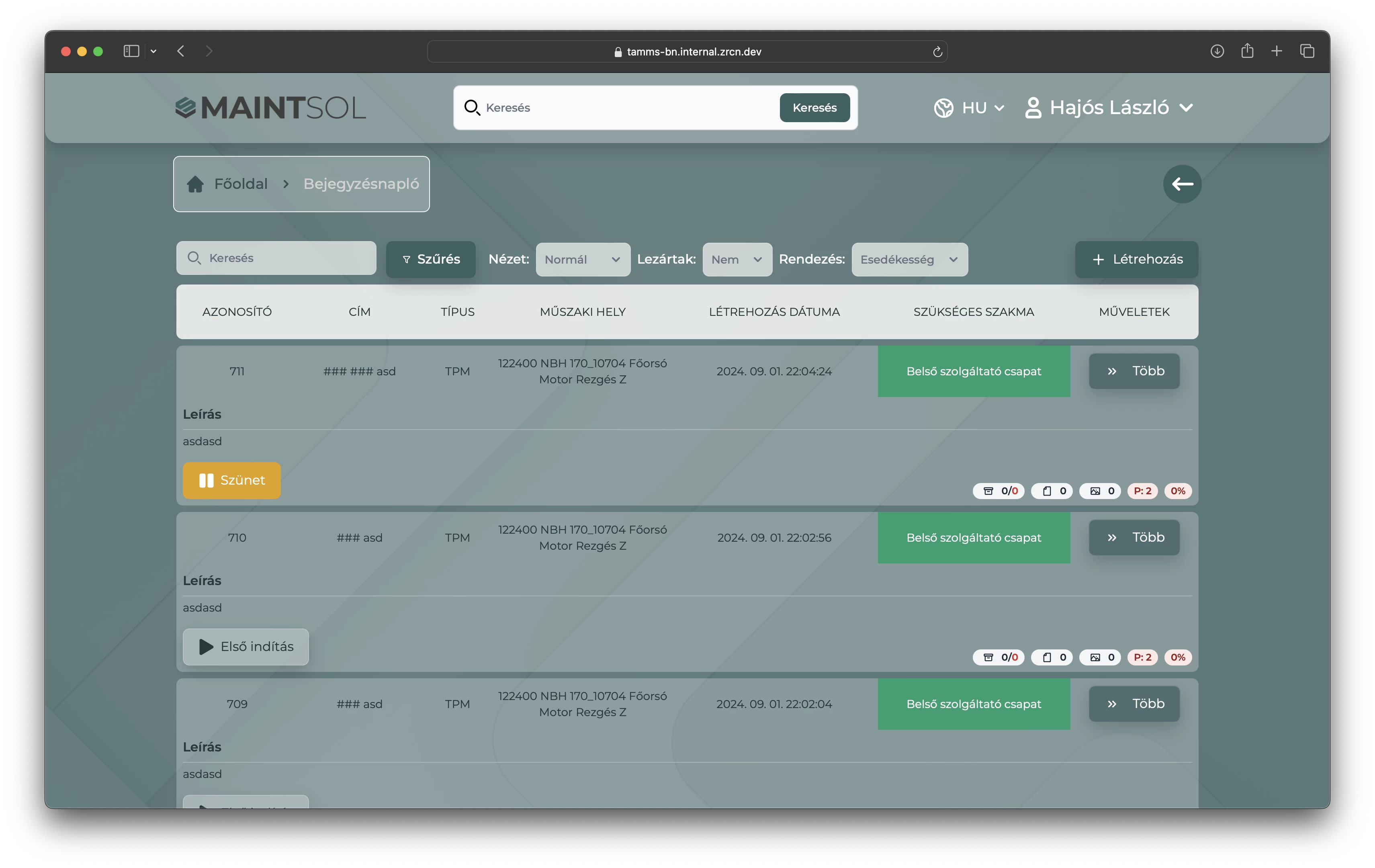1375x868 pixels.
Task: Open the HU language dropdown
Action: click(969, 107)
